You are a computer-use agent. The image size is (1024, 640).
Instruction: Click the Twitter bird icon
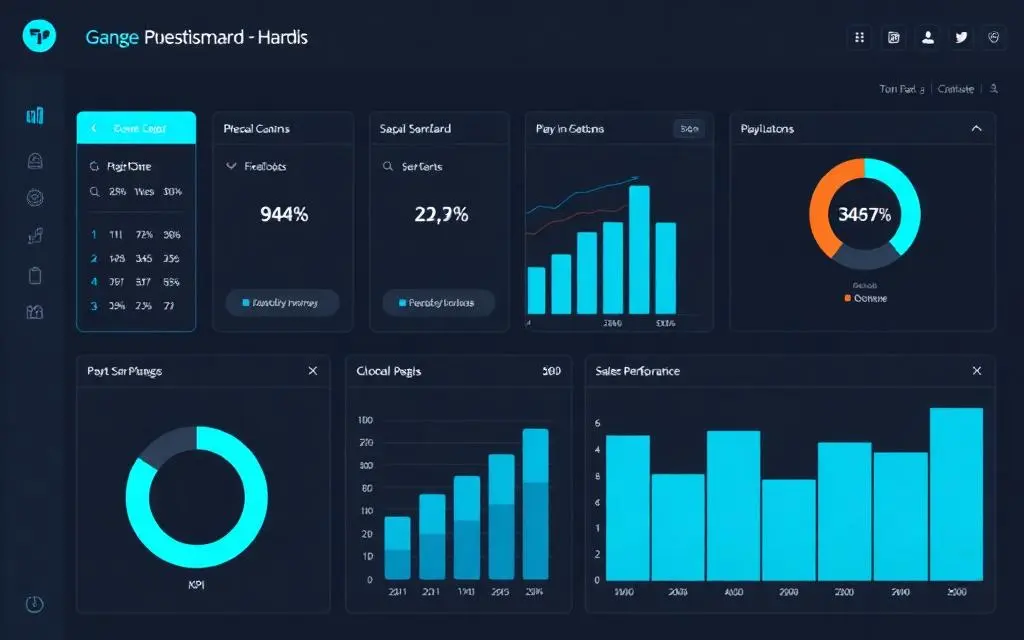click(961, 38)
